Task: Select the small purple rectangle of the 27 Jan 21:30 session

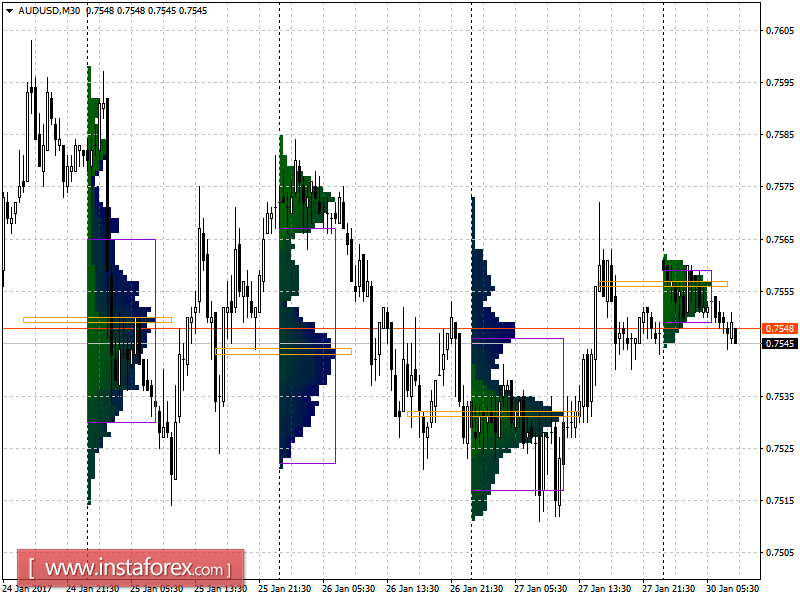Action: [687, 296]
